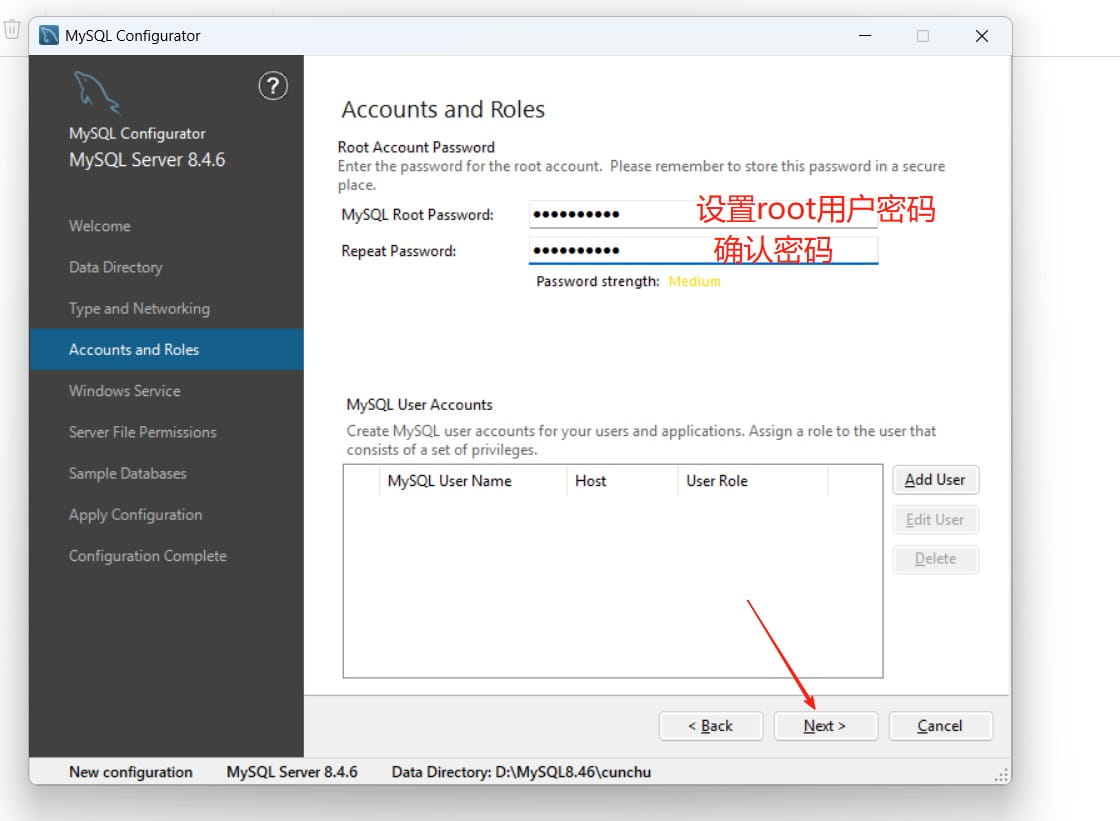Click the Root Account Password label

click(416, 147)
